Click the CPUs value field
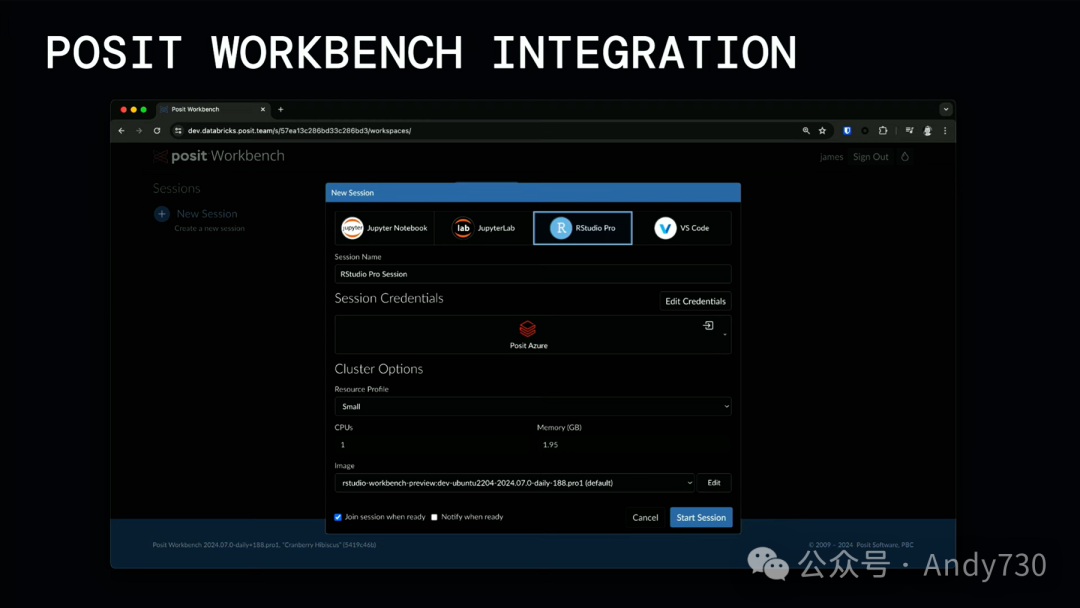 pos(433,445)
